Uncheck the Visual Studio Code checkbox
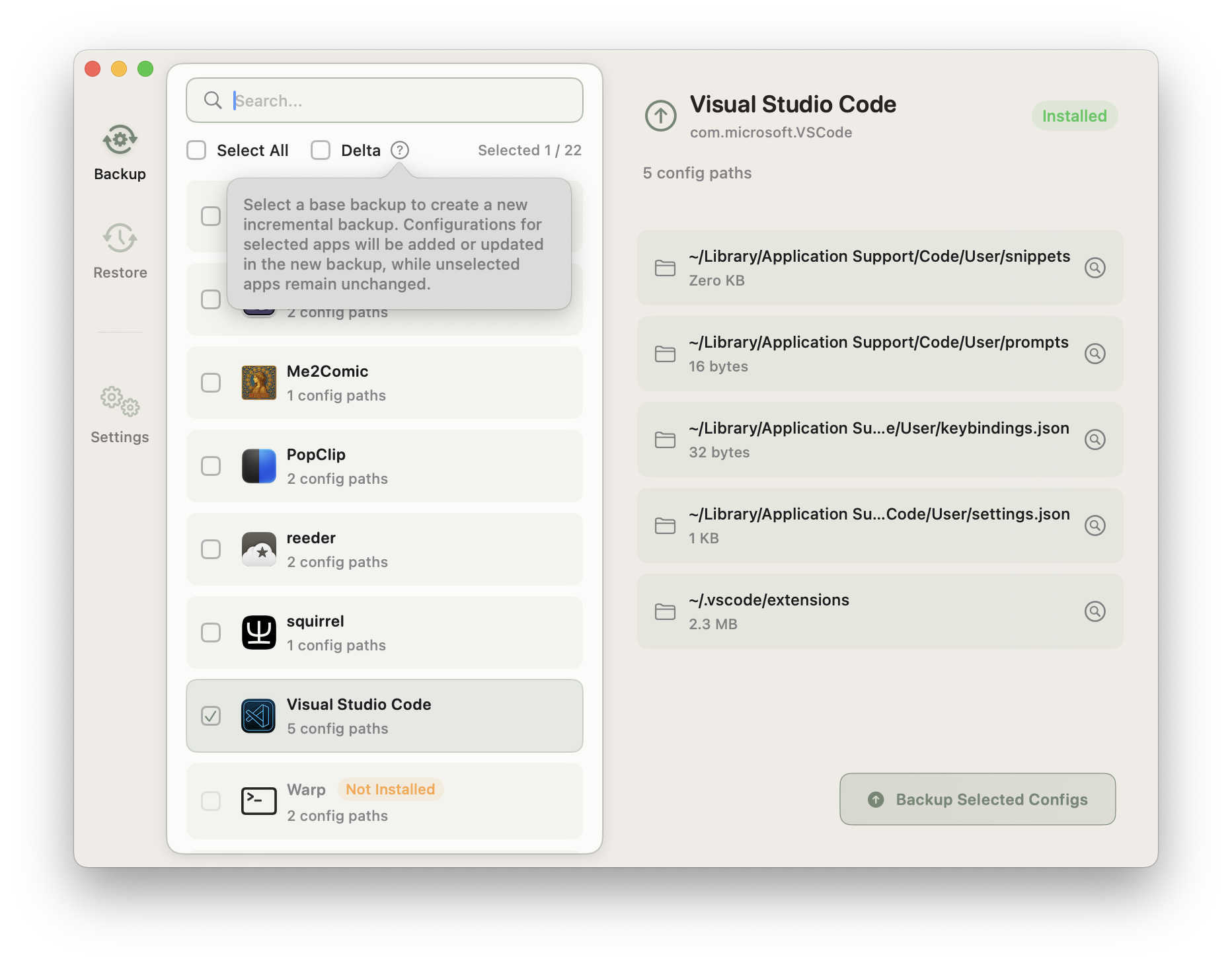Image resolution: width=1232 pixels, height=965 pixels. click(211, 716)
